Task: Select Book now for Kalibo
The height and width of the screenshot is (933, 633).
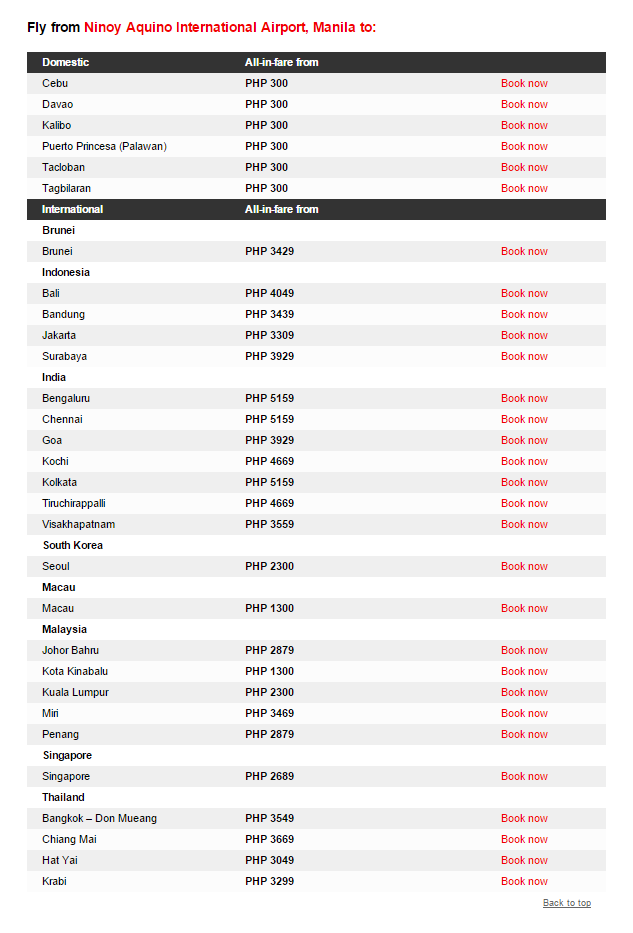Action: pyautogui.click(x=524, y=126)
